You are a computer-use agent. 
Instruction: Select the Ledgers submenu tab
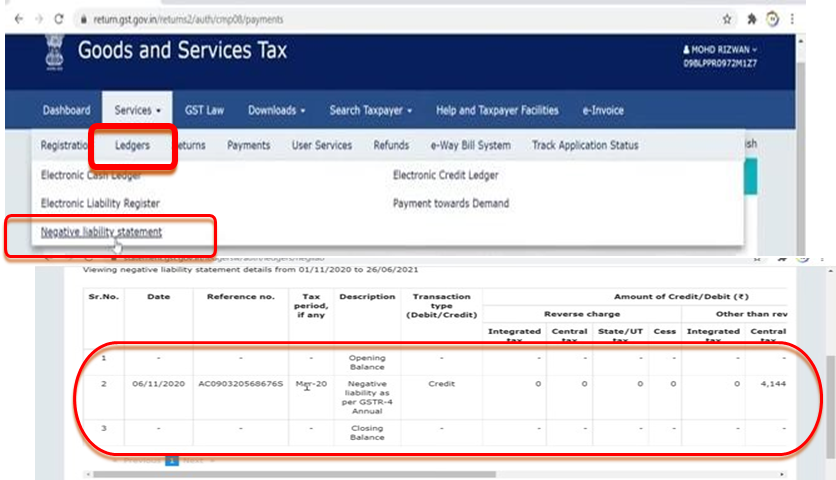point(133,146)
